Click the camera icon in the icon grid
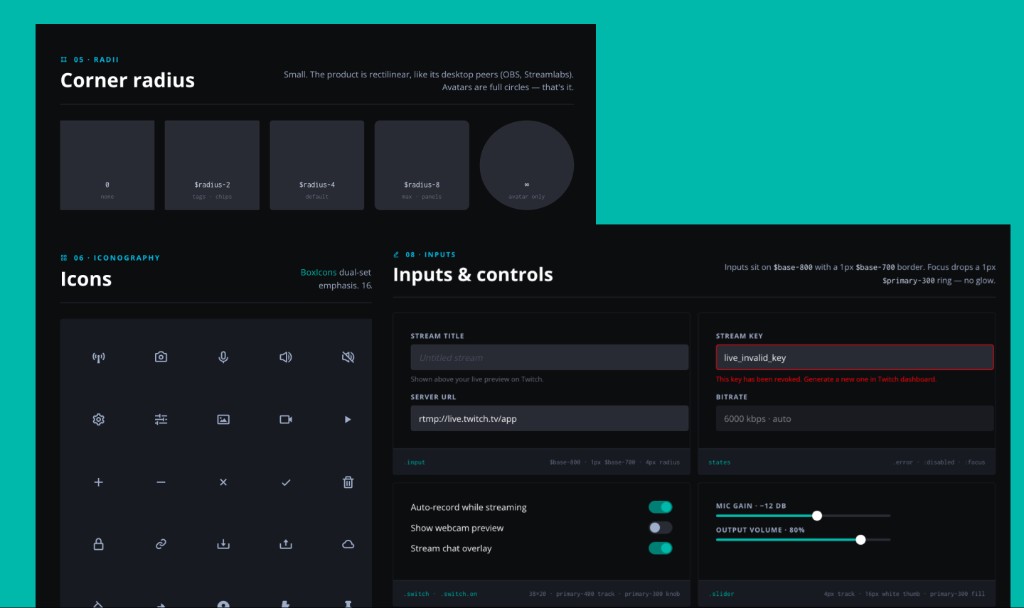Screen dimensions: 1024x608 (161, 357)
